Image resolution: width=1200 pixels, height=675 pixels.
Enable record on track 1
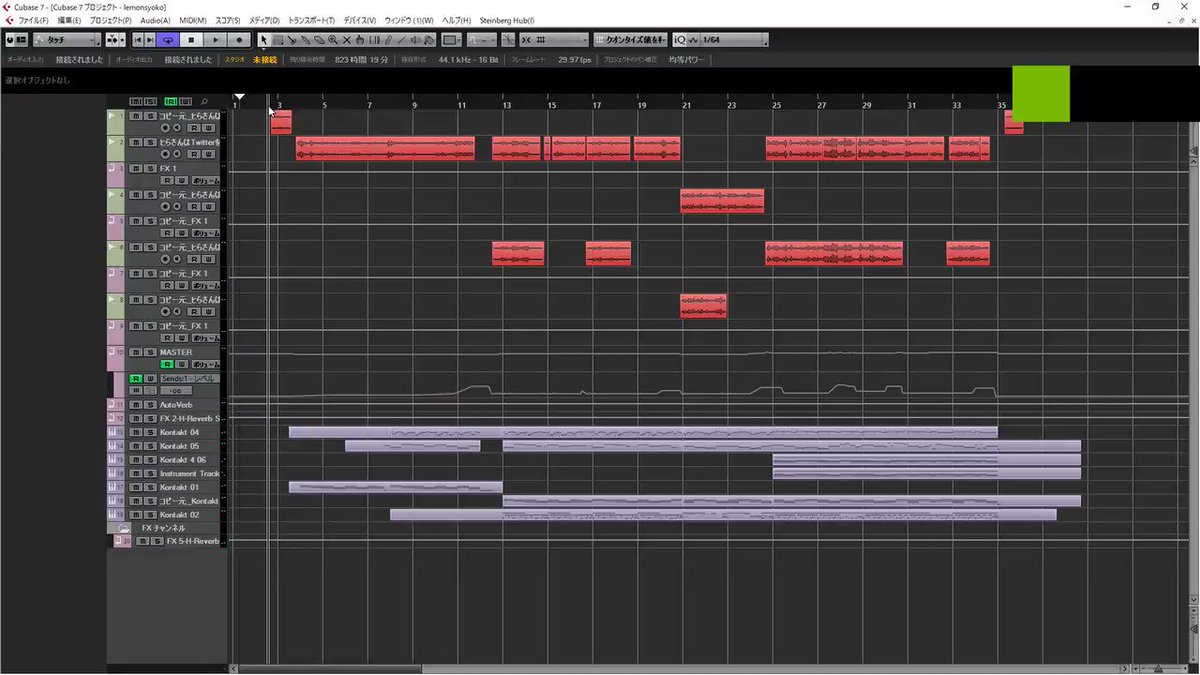[165, 128]
